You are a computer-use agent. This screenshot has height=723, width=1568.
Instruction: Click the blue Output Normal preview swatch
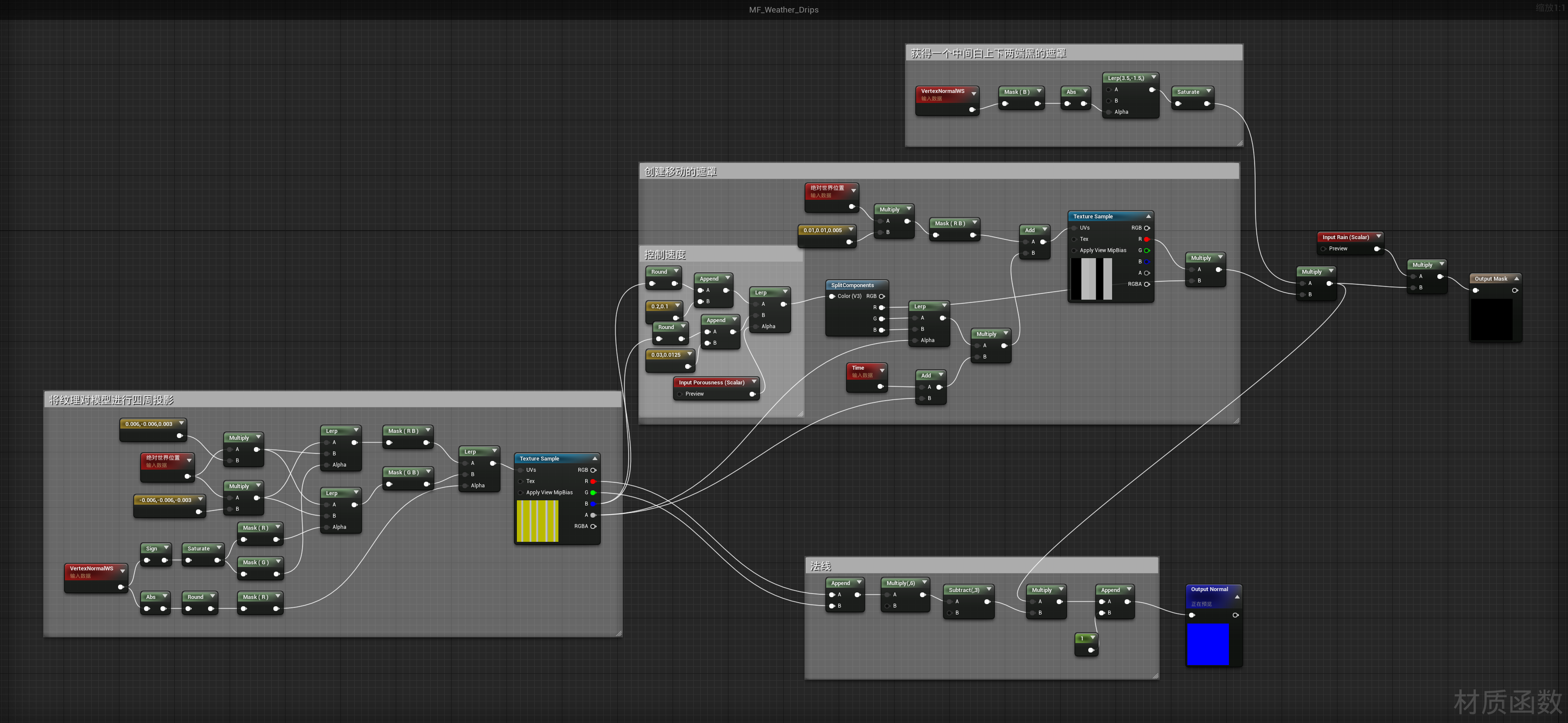pyautogui.click(x=1208, y=644)
